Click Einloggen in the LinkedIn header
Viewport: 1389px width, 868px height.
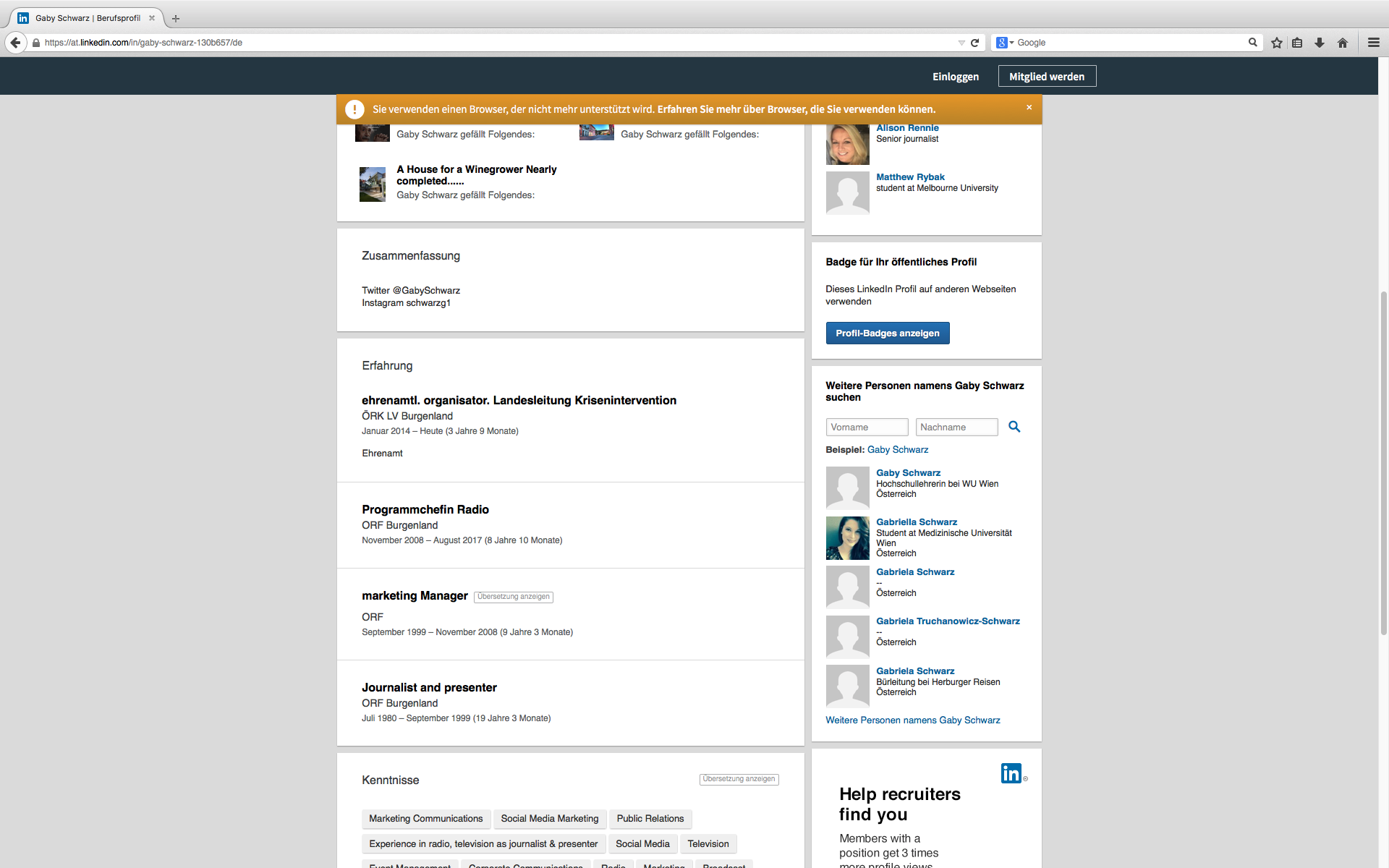click(955, 77)
